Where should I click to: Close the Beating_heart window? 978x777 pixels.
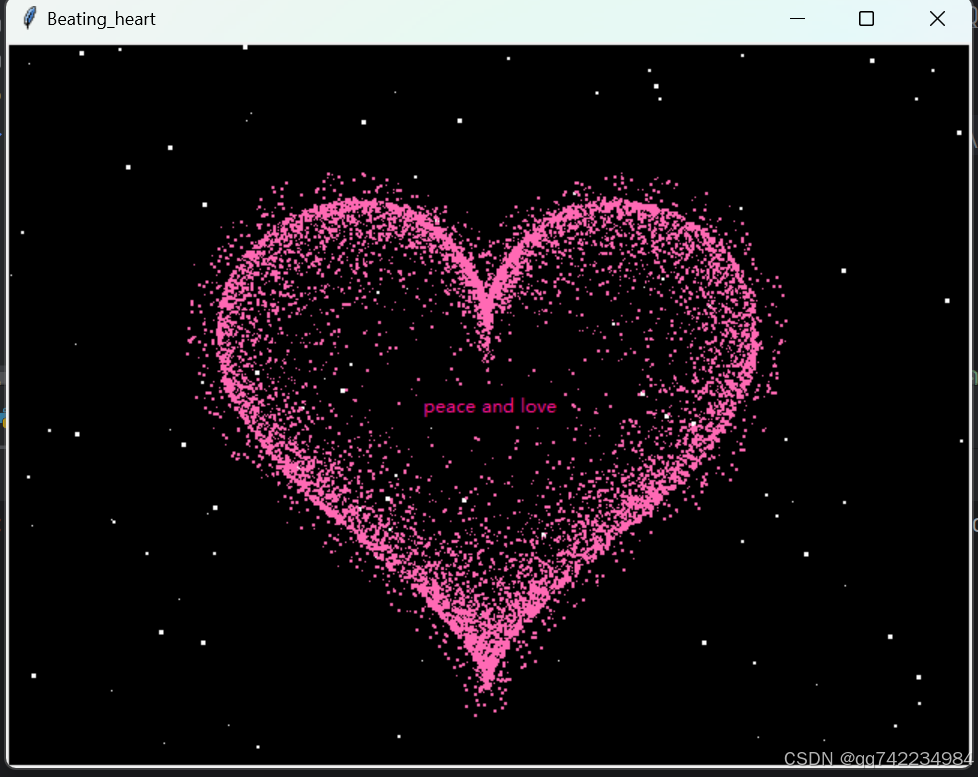(x=937, y=19)
